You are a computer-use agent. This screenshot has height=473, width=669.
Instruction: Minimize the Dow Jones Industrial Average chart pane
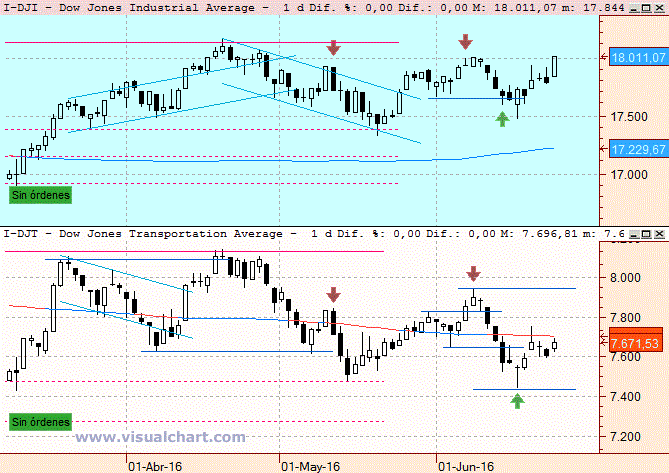click(x=634, y=8)
